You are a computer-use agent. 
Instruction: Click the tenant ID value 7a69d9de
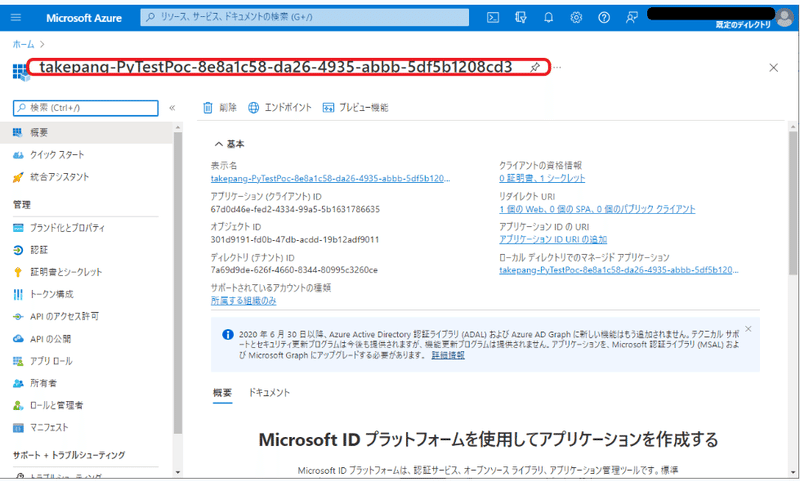point(294,270)
